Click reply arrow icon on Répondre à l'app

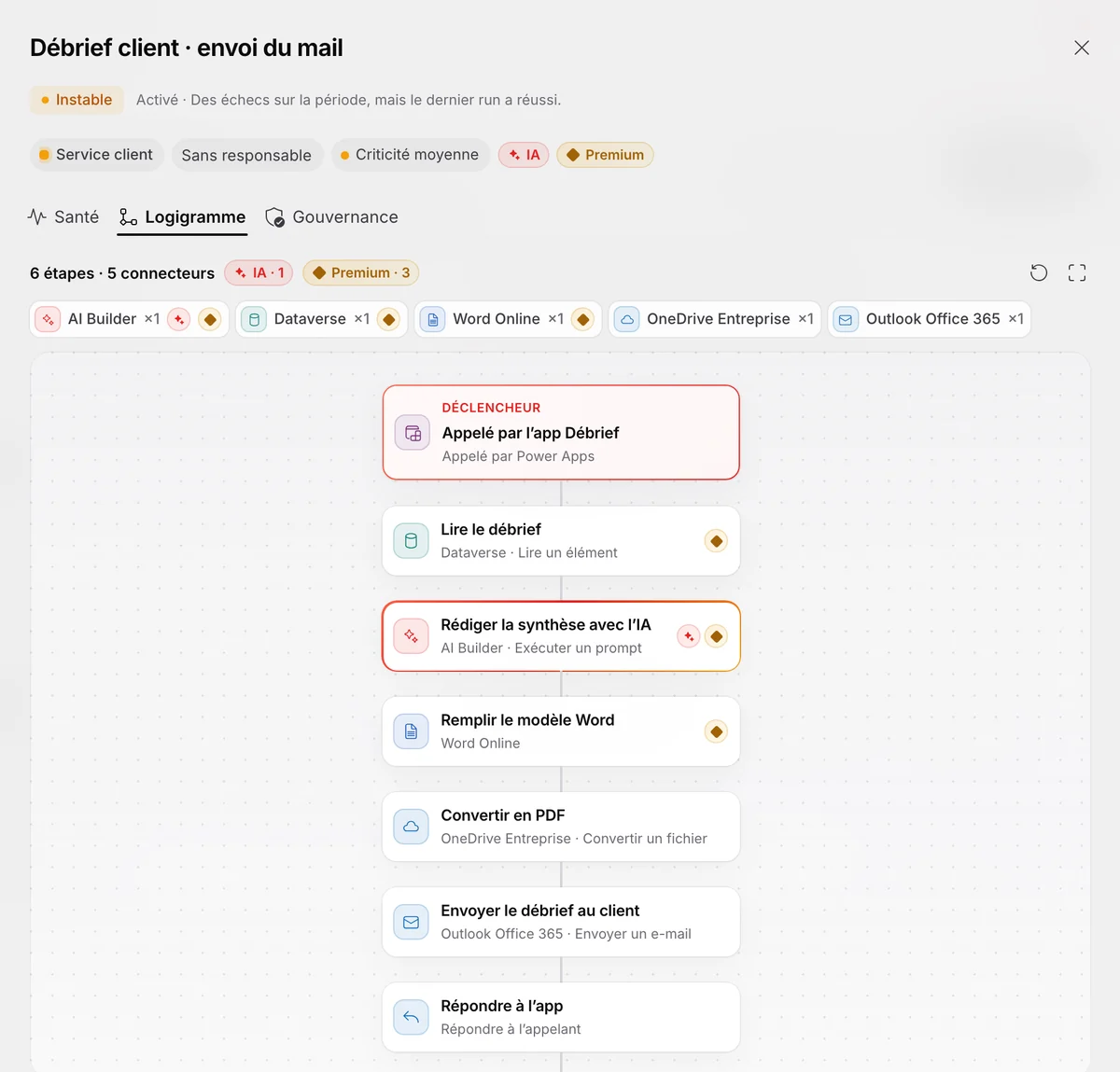coord(411,1017)
